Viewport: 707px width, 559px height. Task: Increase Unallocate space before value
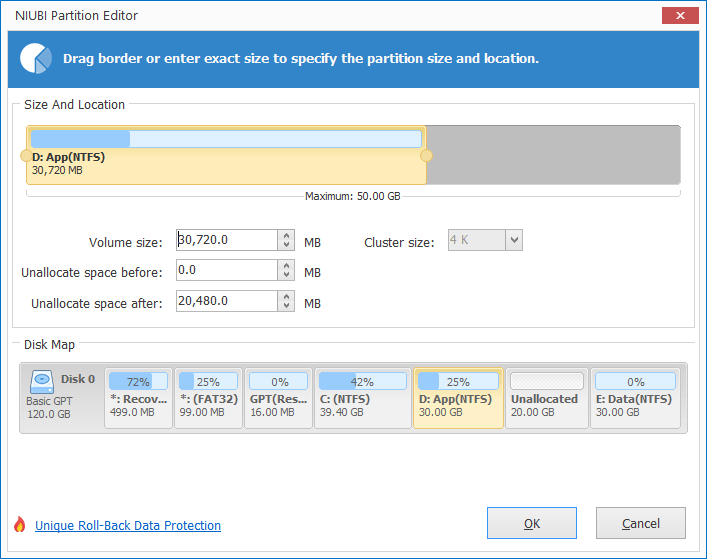coord(286,265)
